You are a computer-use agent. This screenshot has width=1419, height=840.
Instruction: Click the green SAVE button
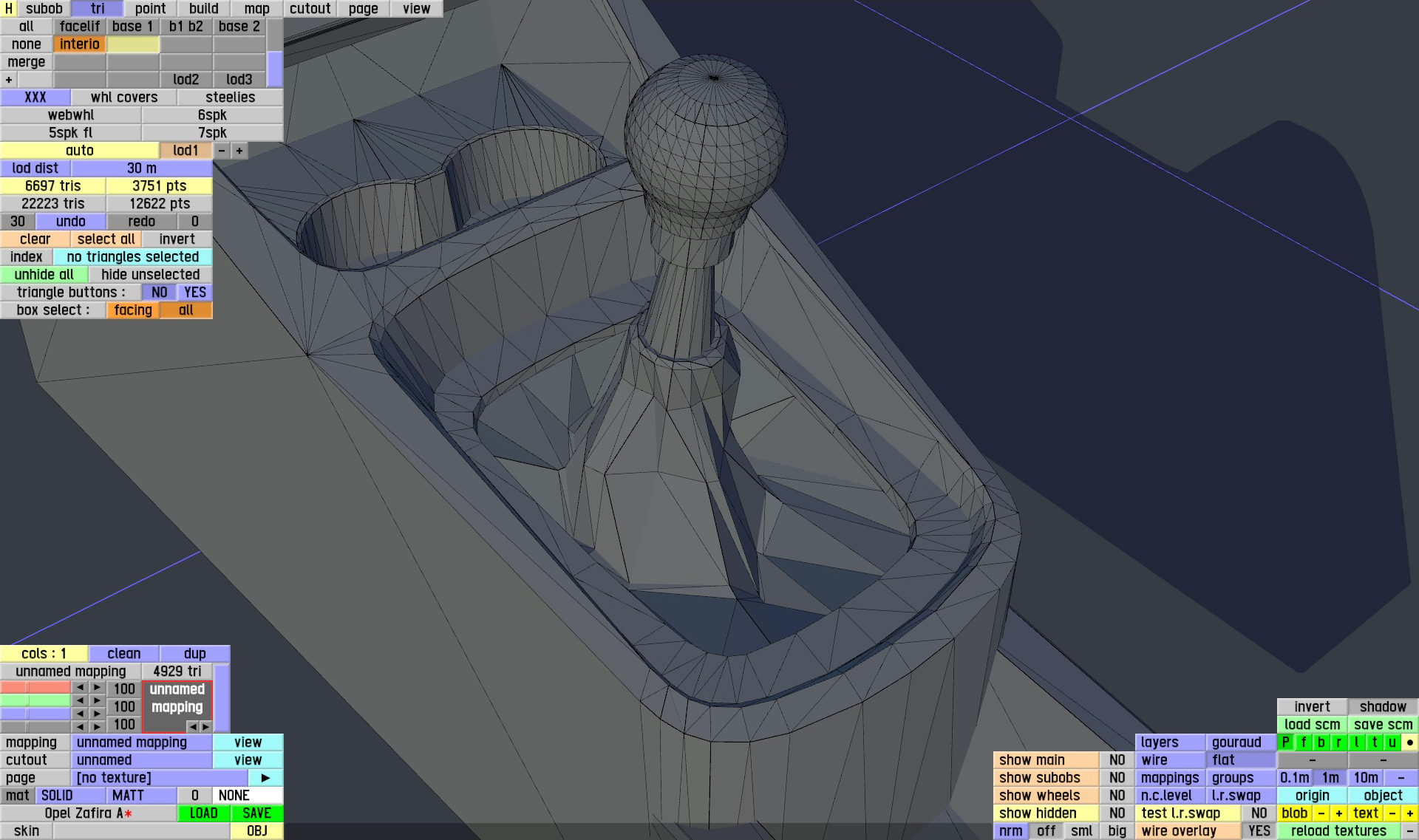point(256,813)
